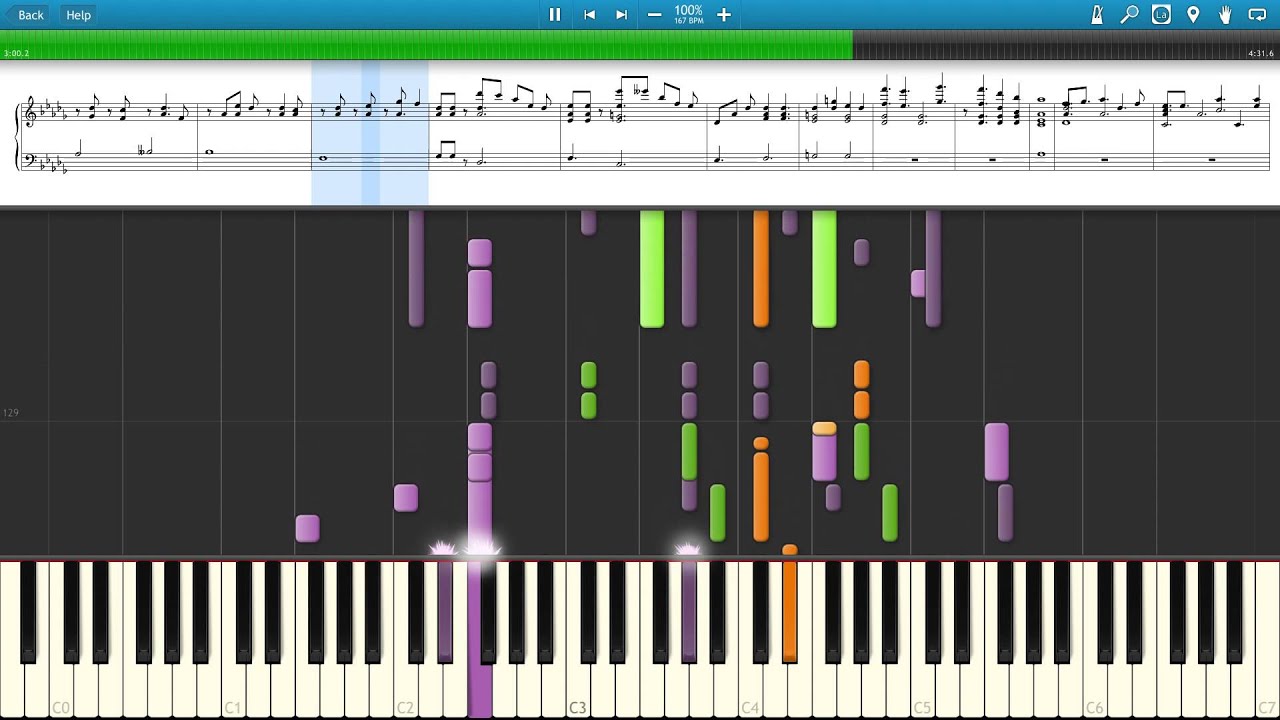Click the blue highlighted measure in sheet music

point(370,132)
